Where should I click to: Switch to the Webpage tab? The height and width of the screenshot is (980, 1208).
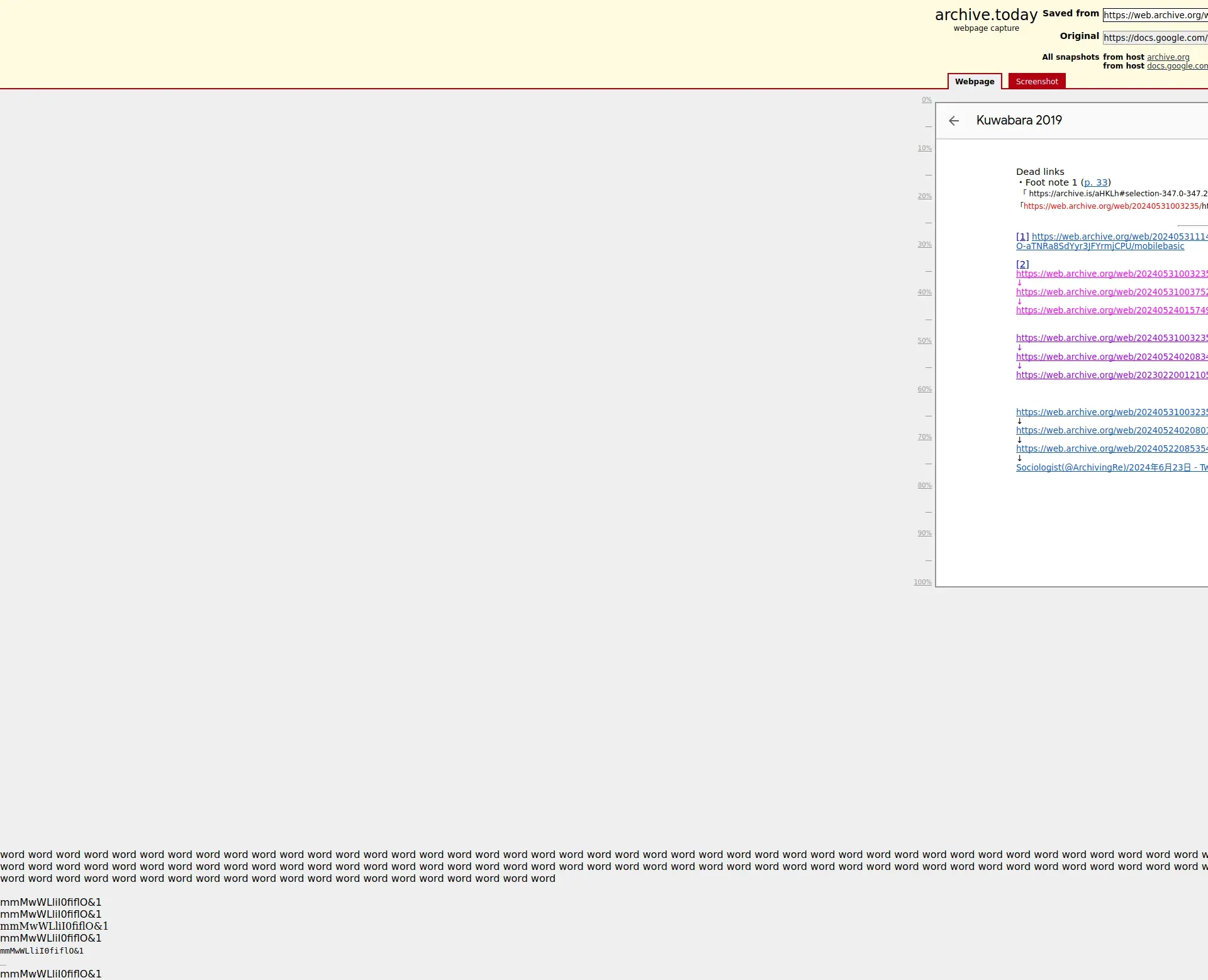(974, 82)
